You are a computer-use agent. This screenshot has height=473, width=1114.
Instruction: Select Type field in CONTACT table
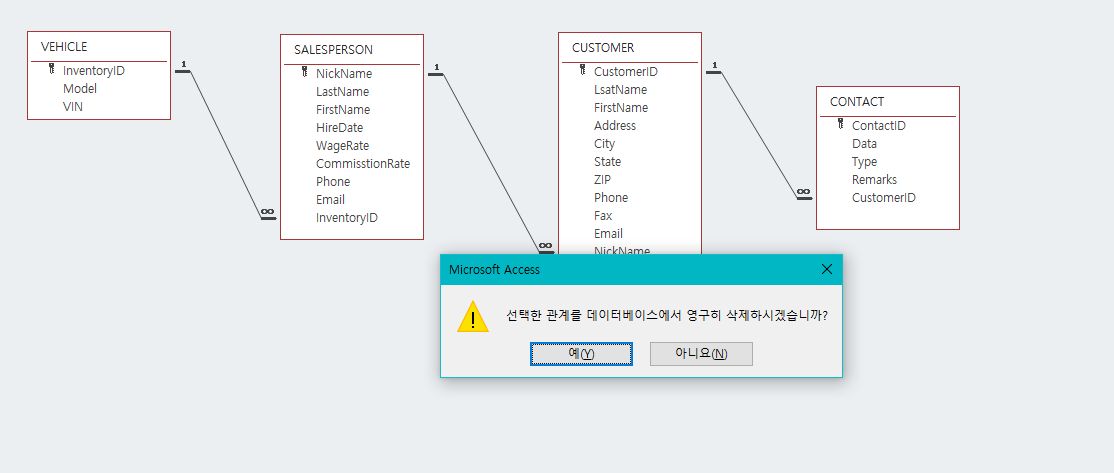coord(865,161)
